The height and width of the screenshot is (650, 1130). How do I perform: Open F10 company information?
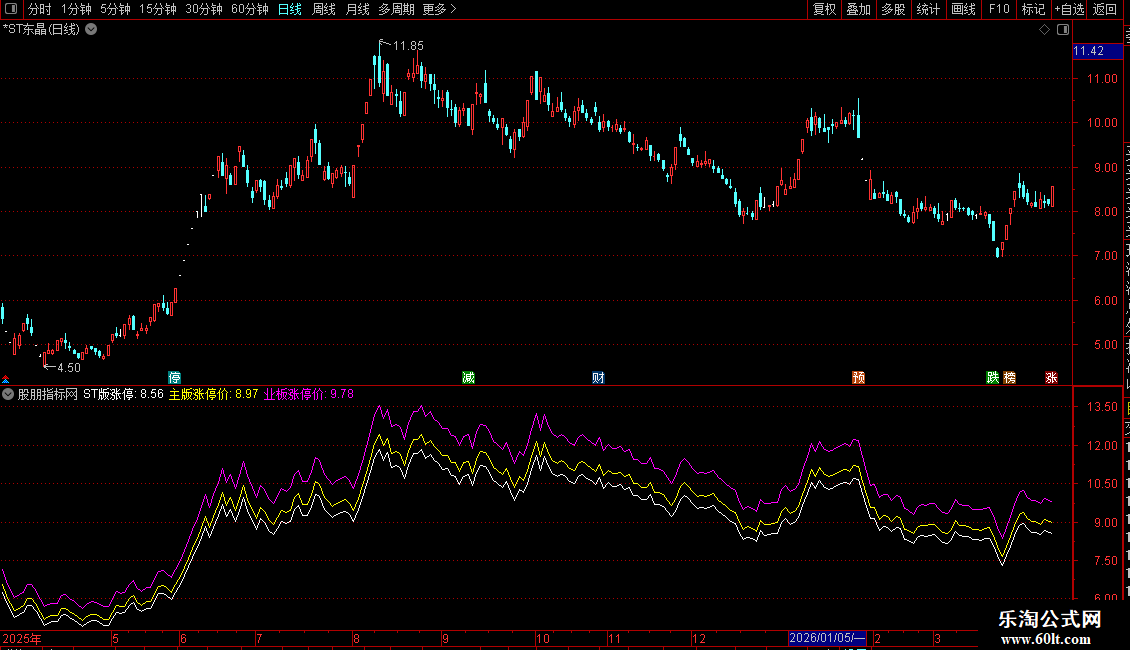[999, 9]
